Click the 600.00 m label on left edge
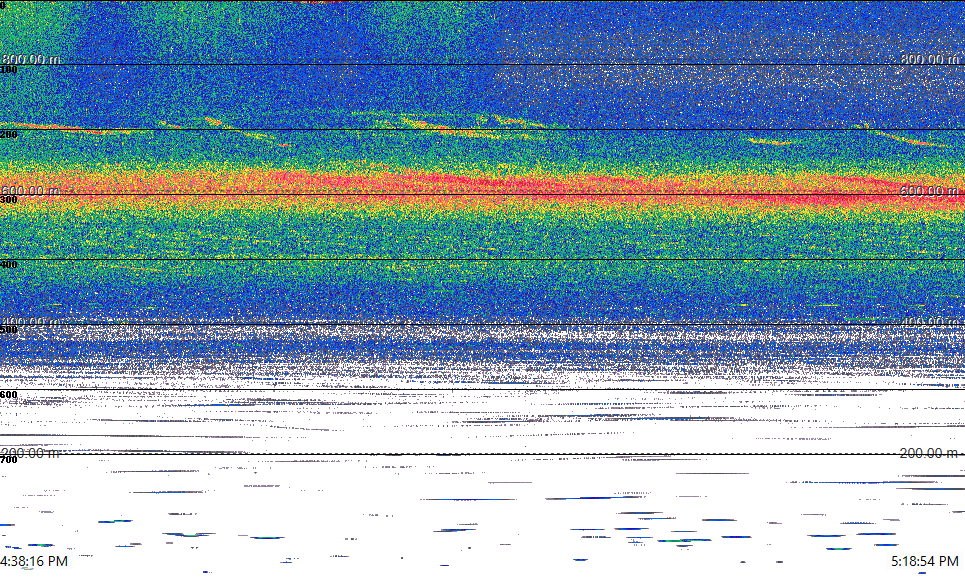 (30, 190)
